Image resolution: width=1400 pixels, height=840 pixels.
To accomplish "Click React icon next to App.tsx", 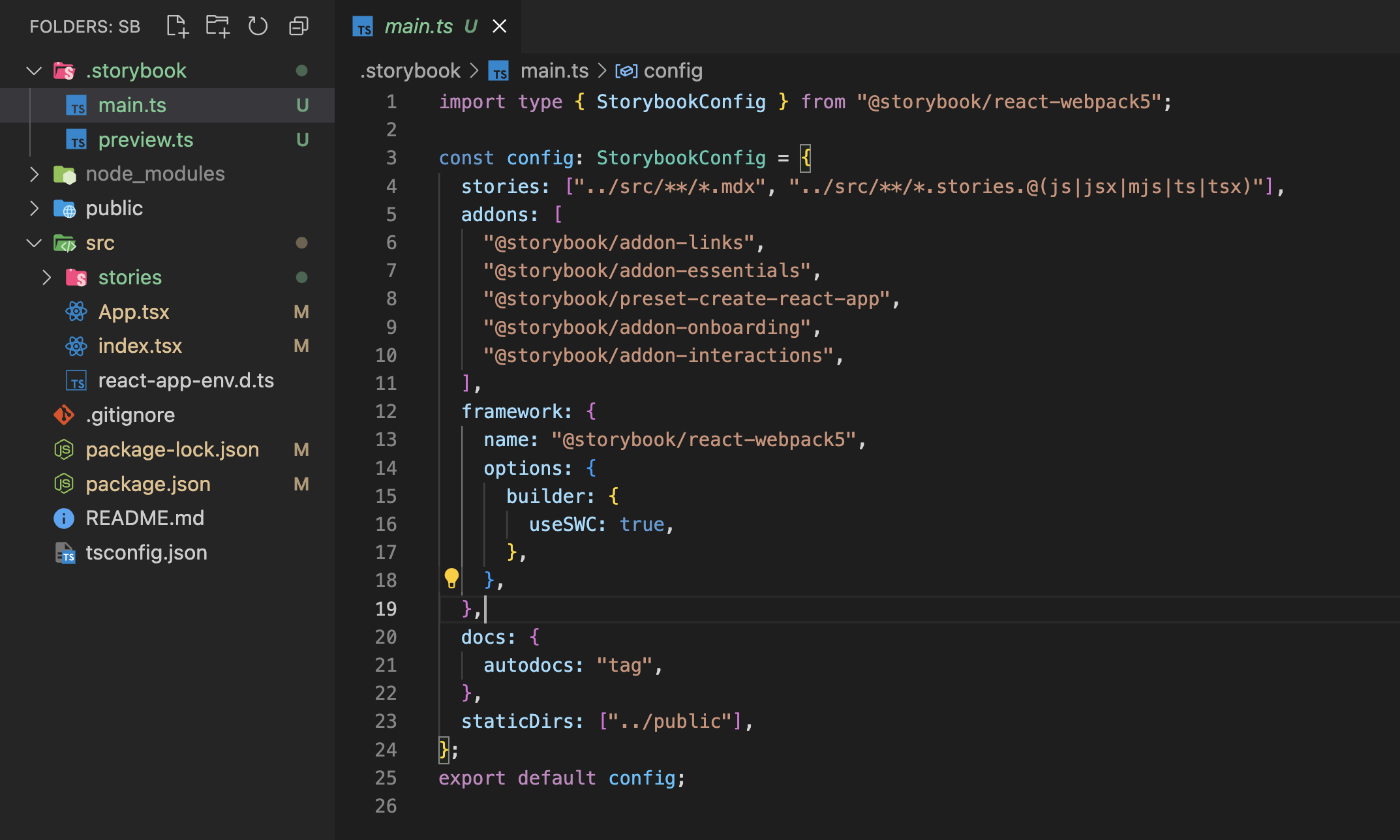I will (x=76, y=312).
